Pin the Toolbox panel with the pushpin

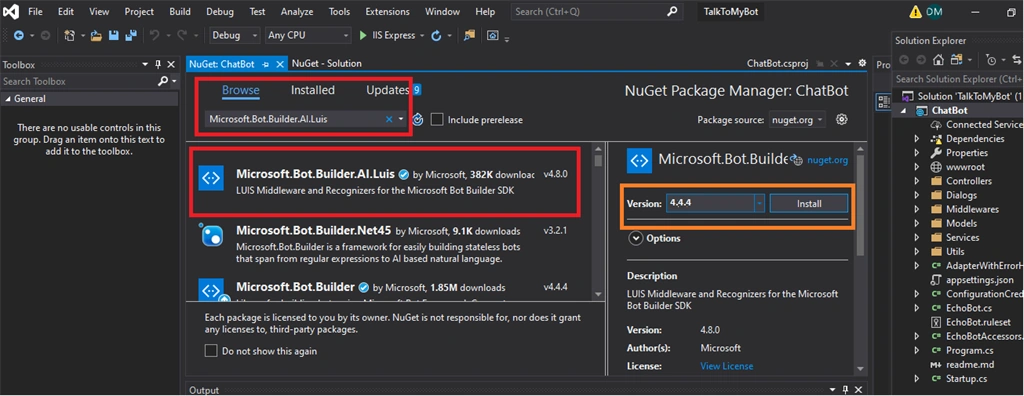(158, 65)
